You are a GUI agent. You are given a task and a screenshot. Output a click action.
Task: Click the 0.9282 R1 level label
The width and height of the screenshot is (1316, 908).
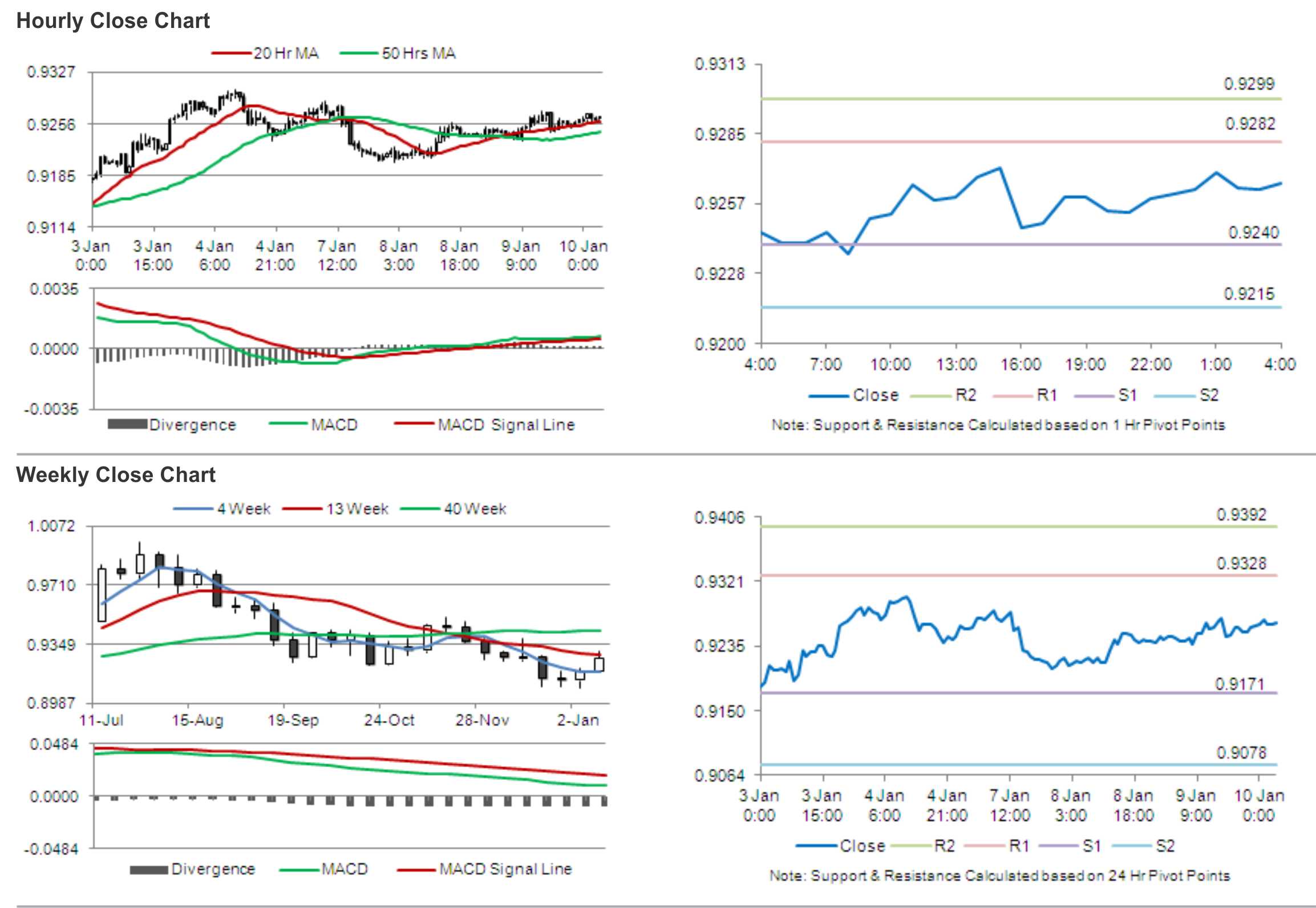(1250, 124)
